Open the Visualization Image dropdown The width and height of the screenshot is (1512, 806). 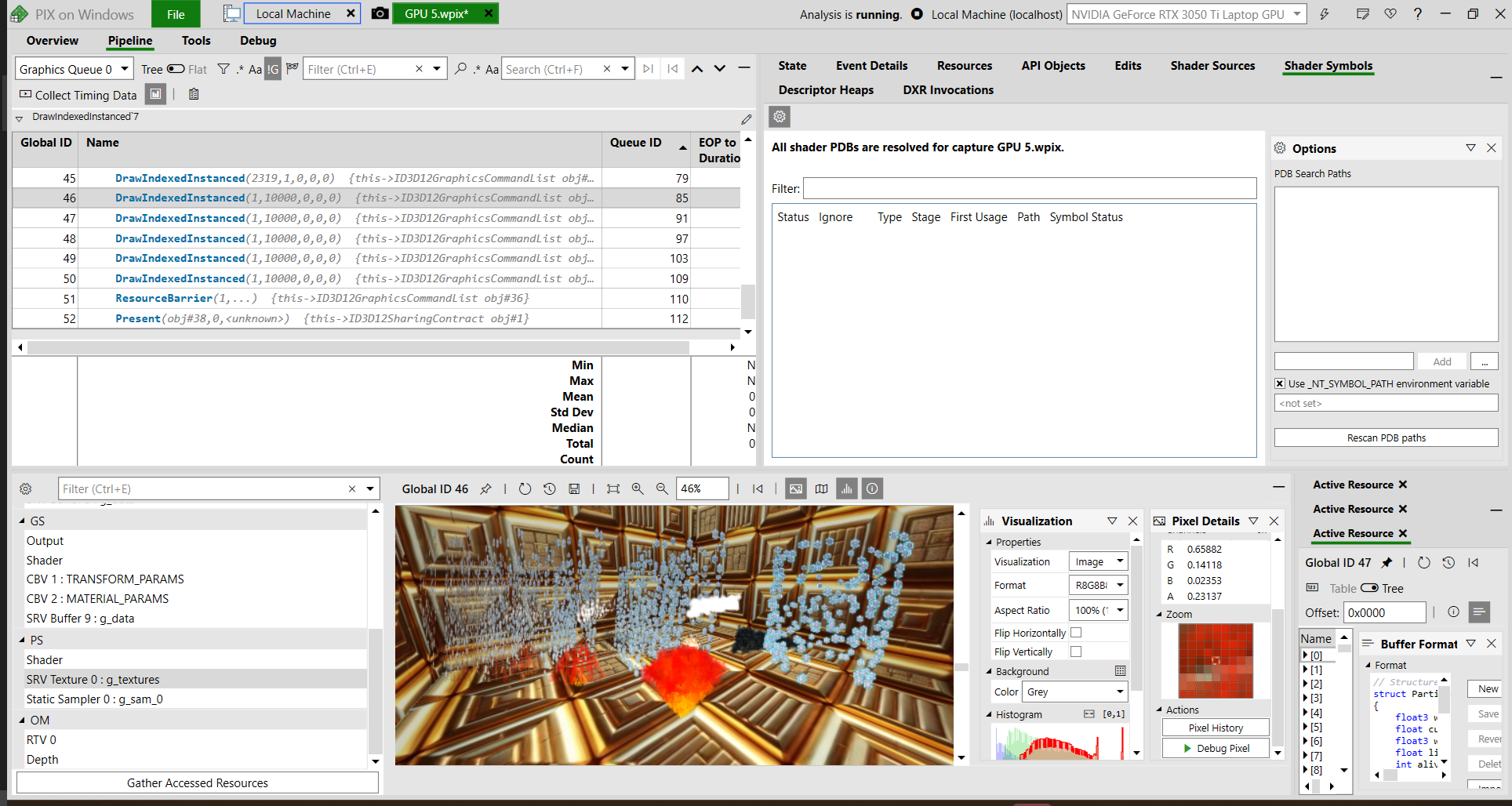tap(1099, 561)
